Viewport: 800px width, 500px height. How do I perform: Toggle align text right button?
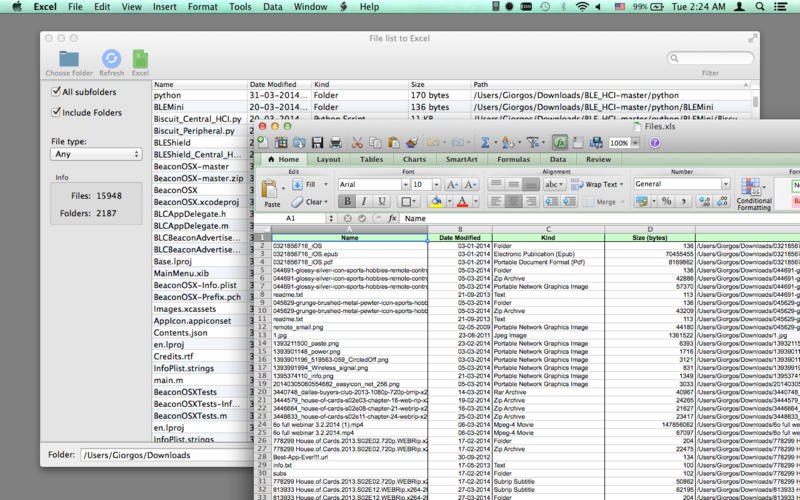[x=531, y=202]
